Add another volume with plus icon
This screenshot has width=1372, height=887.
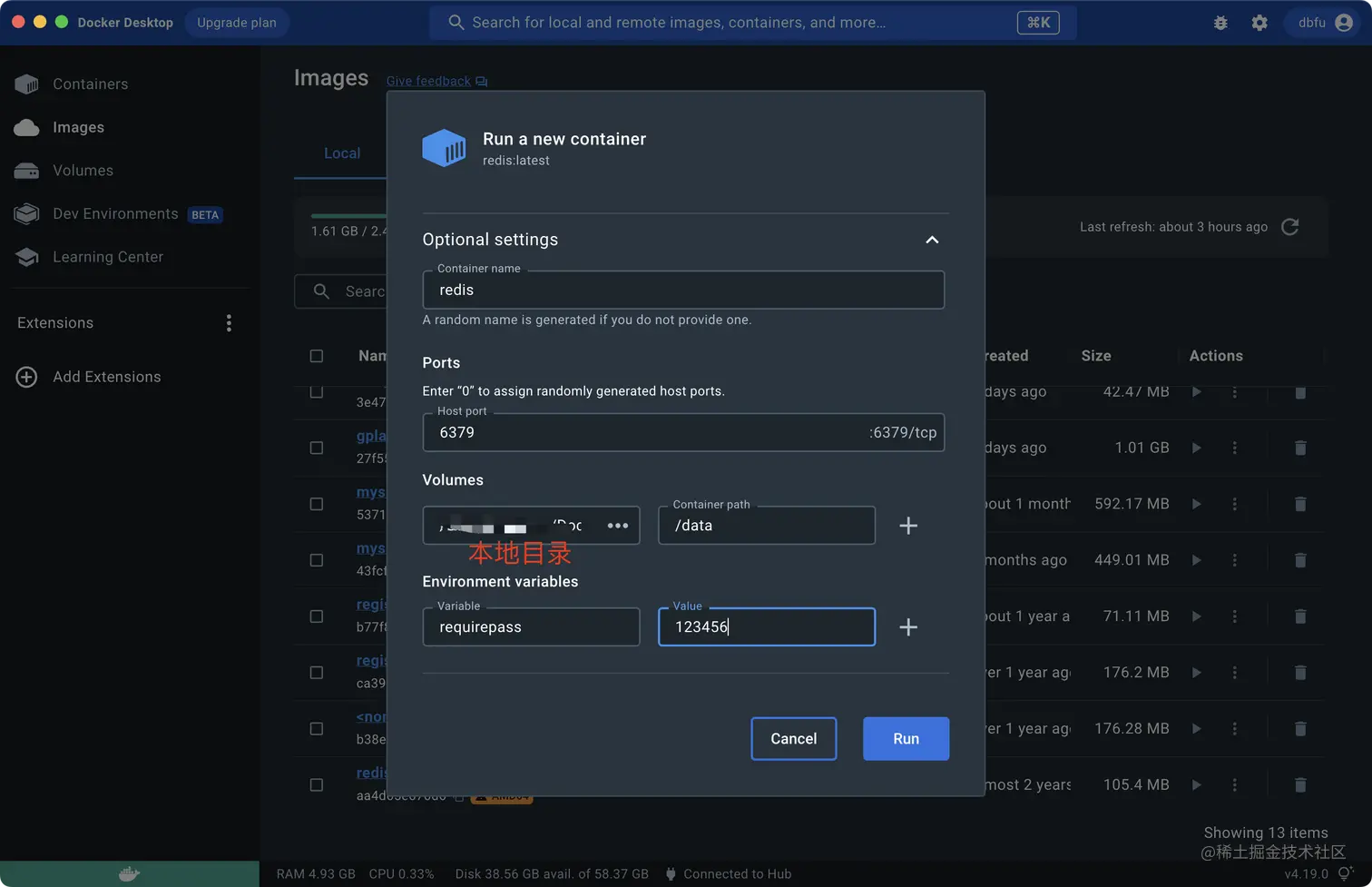tap(908, 526)
